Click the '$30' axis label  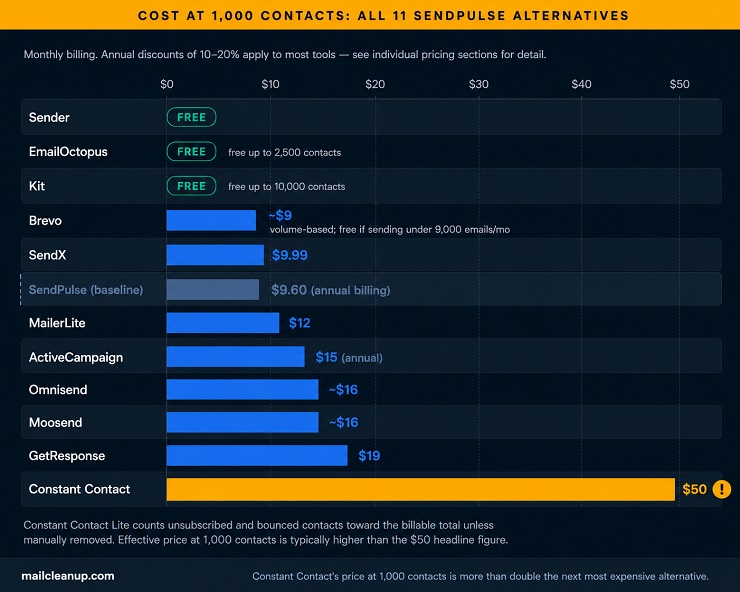pyautogui.click(x=479, y=84)
